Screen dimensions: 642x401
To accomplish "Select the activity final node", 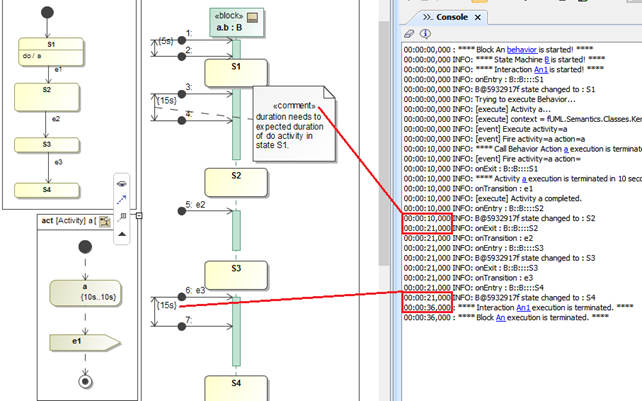I will (x=85, y=381).
